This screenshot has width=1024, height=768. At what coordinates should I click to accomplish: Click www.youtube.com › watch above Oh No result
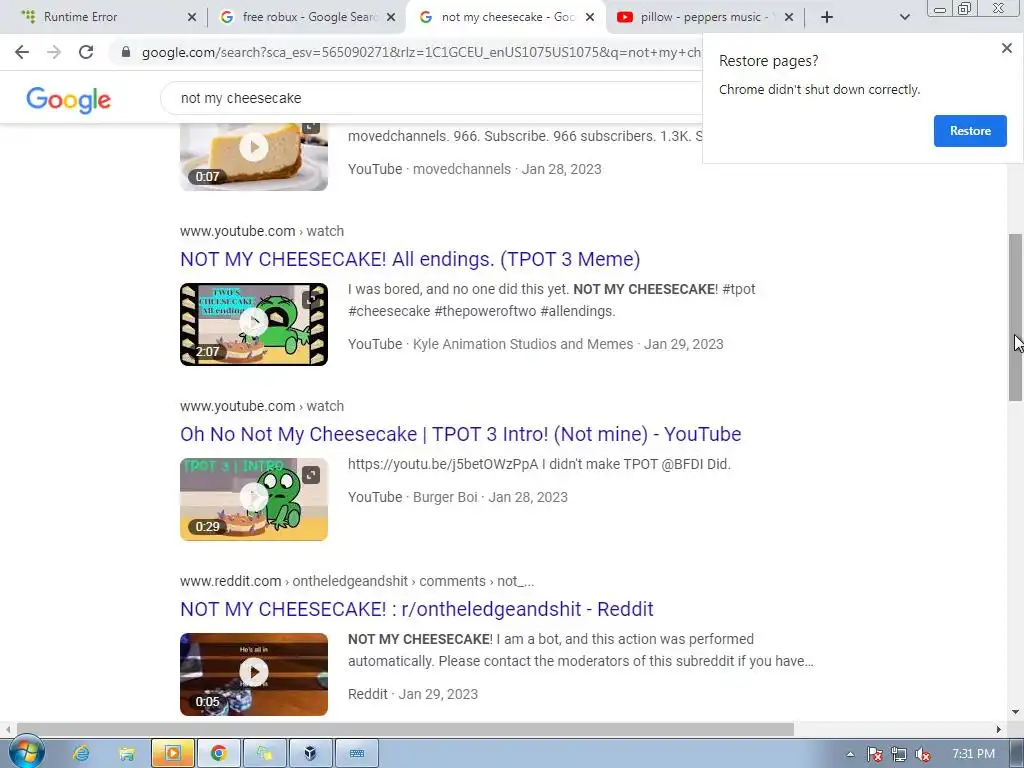[262, 406]
